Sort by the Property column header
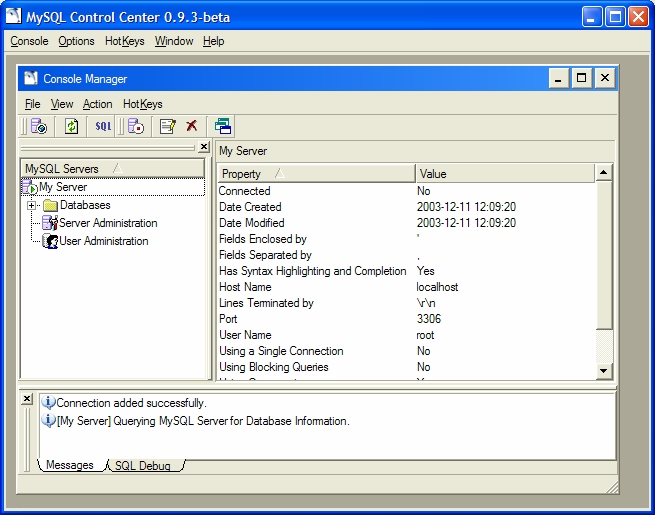 pos(316,173)
